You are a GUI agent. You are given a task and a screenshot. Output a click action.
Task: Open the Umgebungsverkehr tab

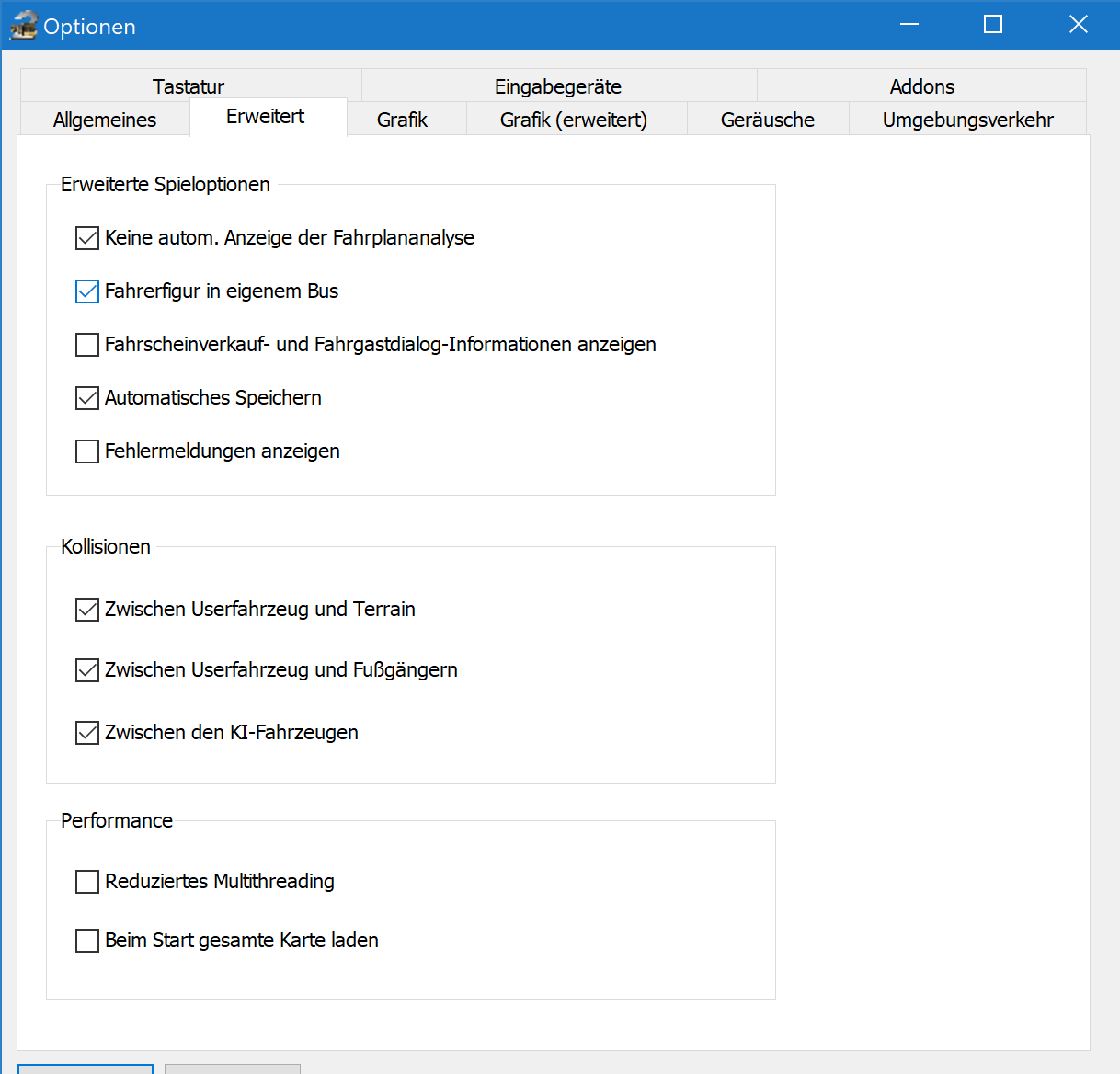tap(967, 120)
